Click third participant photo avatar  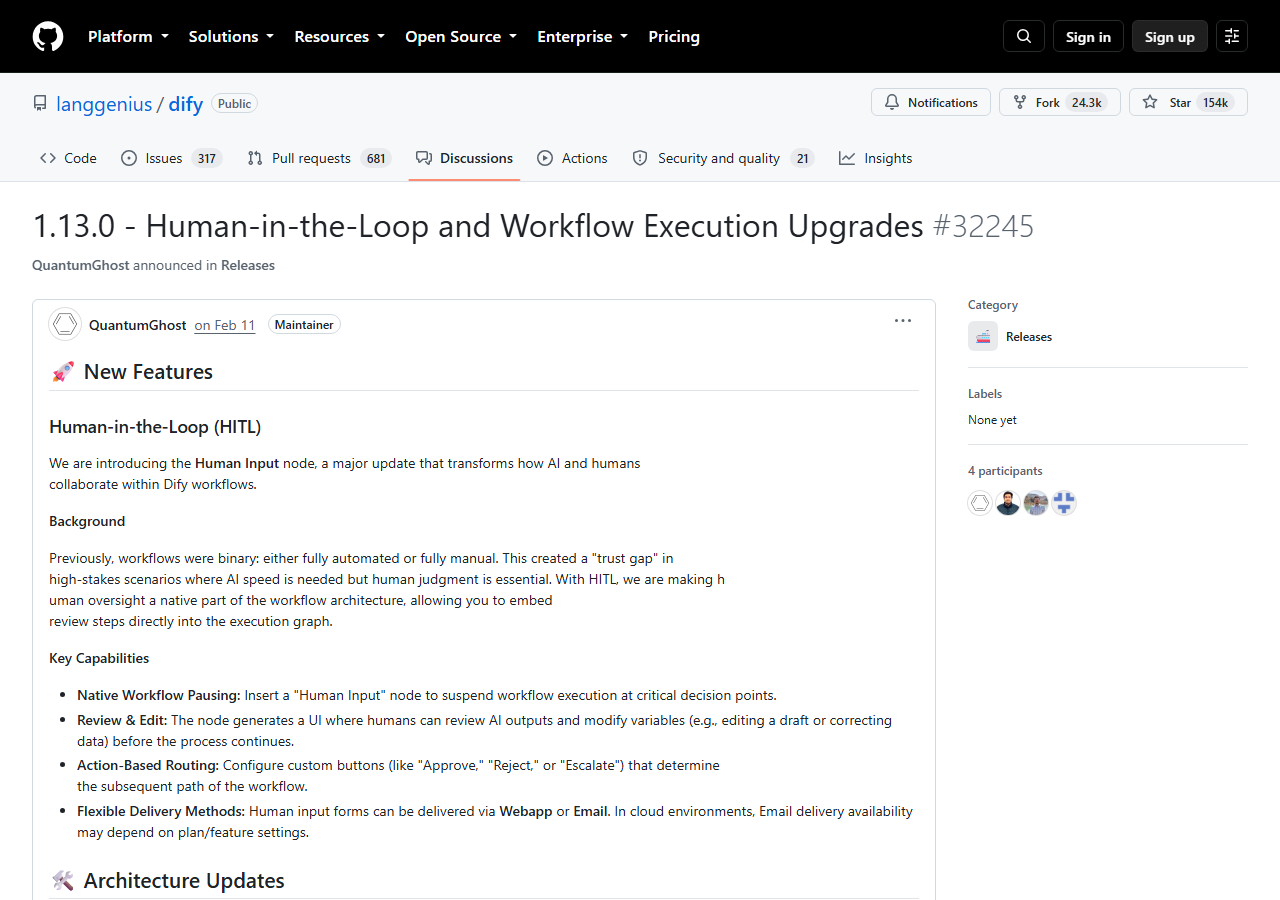point(1036,503)
